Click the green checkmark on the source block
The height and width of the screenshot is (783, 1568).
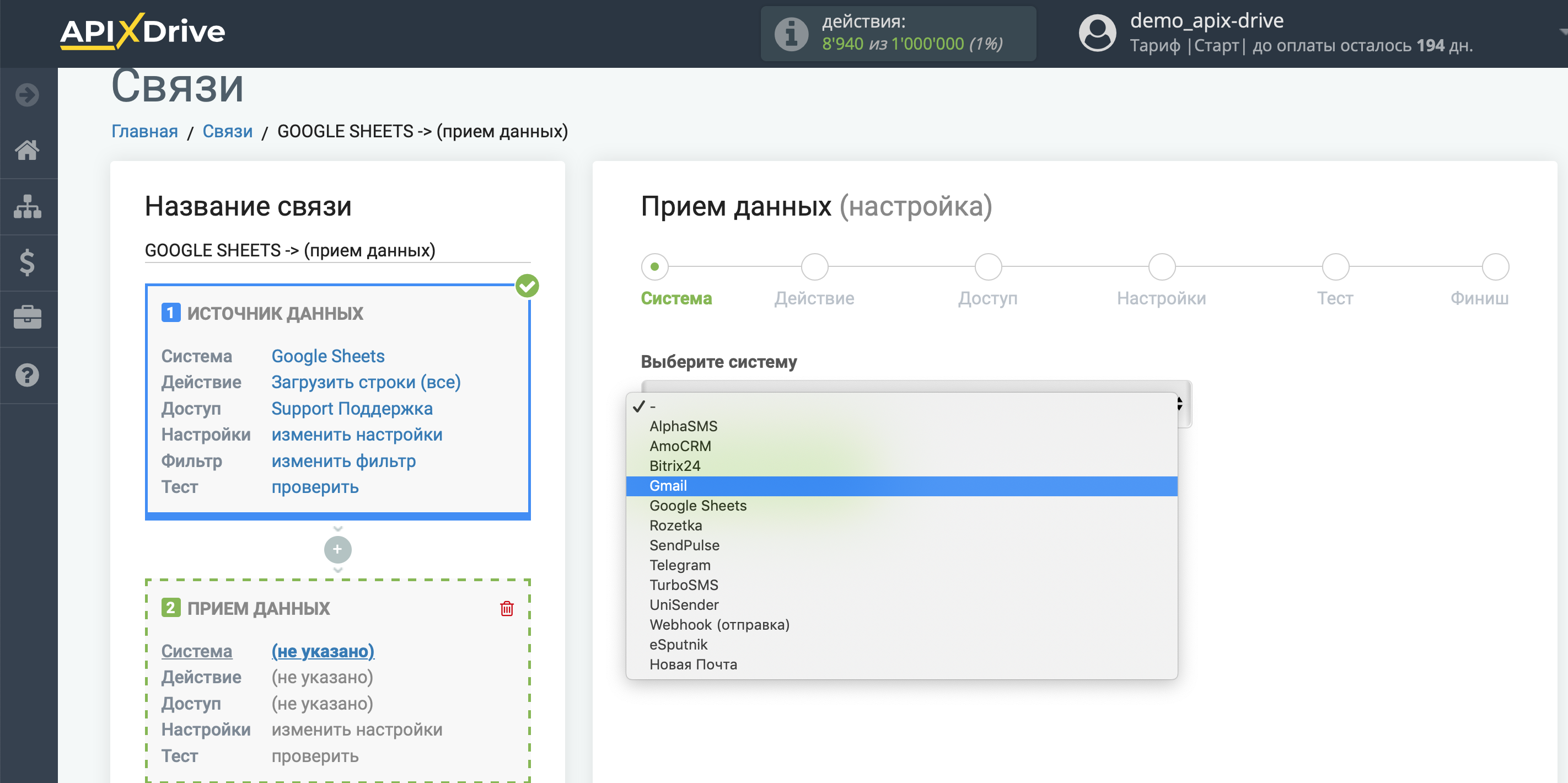tap(527, 286)
